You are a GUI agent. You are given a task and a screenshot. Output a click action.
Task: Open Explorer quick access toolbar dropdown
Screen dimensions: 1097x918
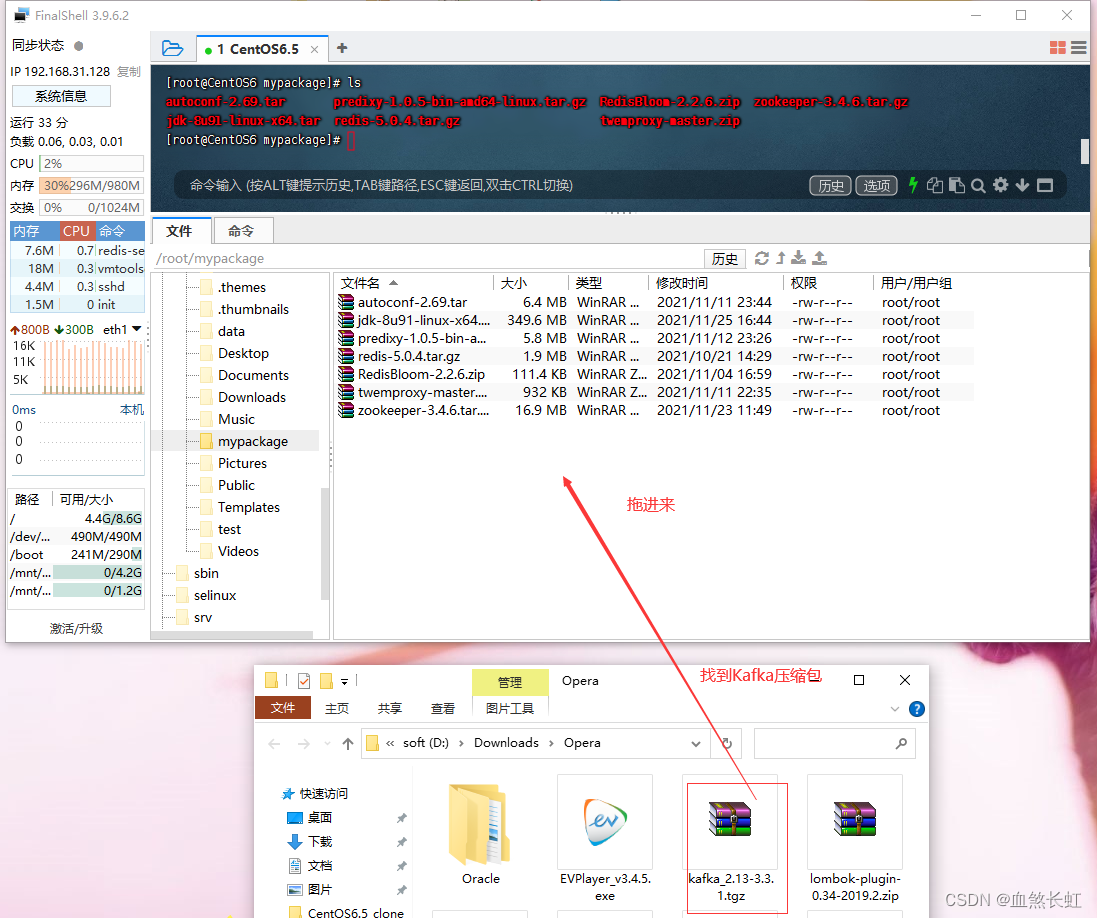click(x=344, y=681)
